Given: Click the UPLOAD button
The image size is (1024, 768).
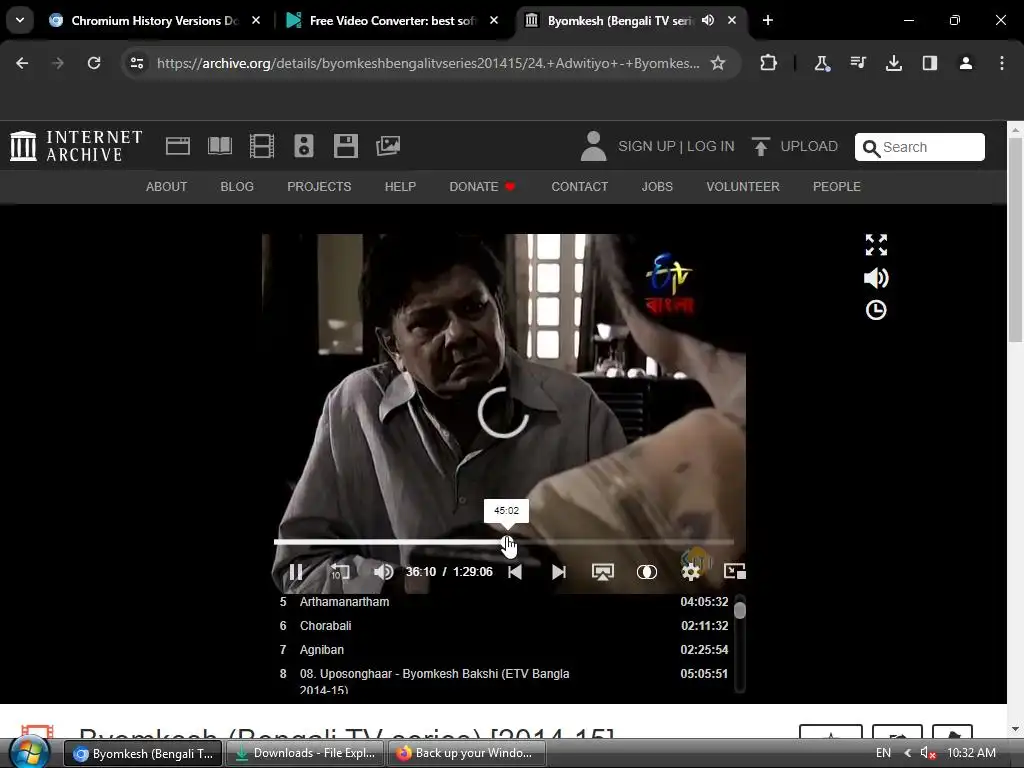Looking at the screenshot, I should 795,146.
